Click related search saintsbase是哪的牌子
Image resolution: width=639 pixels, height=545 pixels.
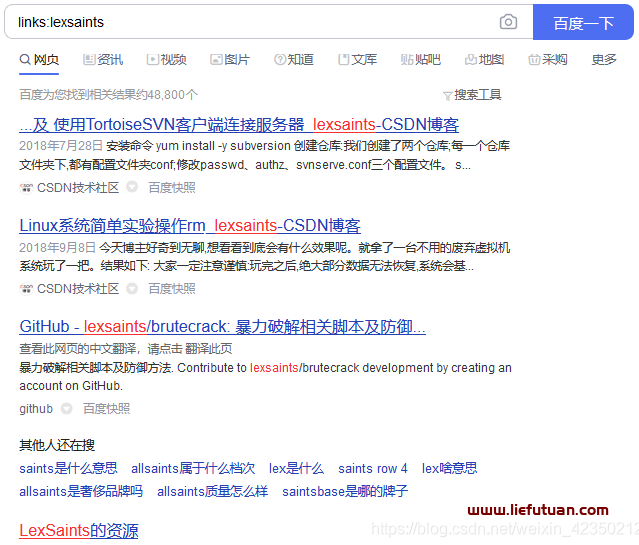click(x=345, y=492)
